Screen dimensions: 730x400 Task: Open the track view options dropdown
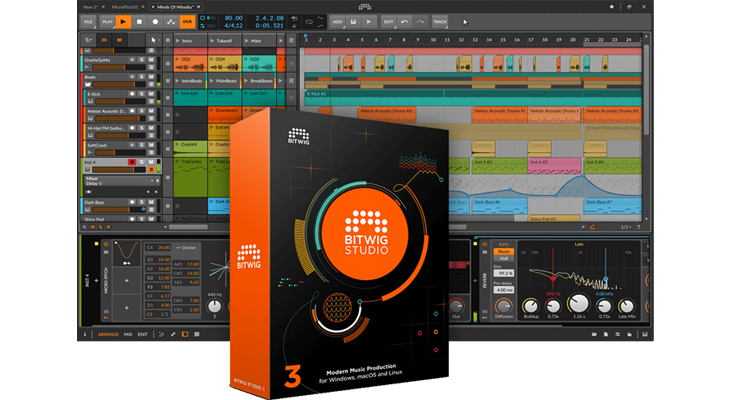pyautogui.click(x=88, y=40)
